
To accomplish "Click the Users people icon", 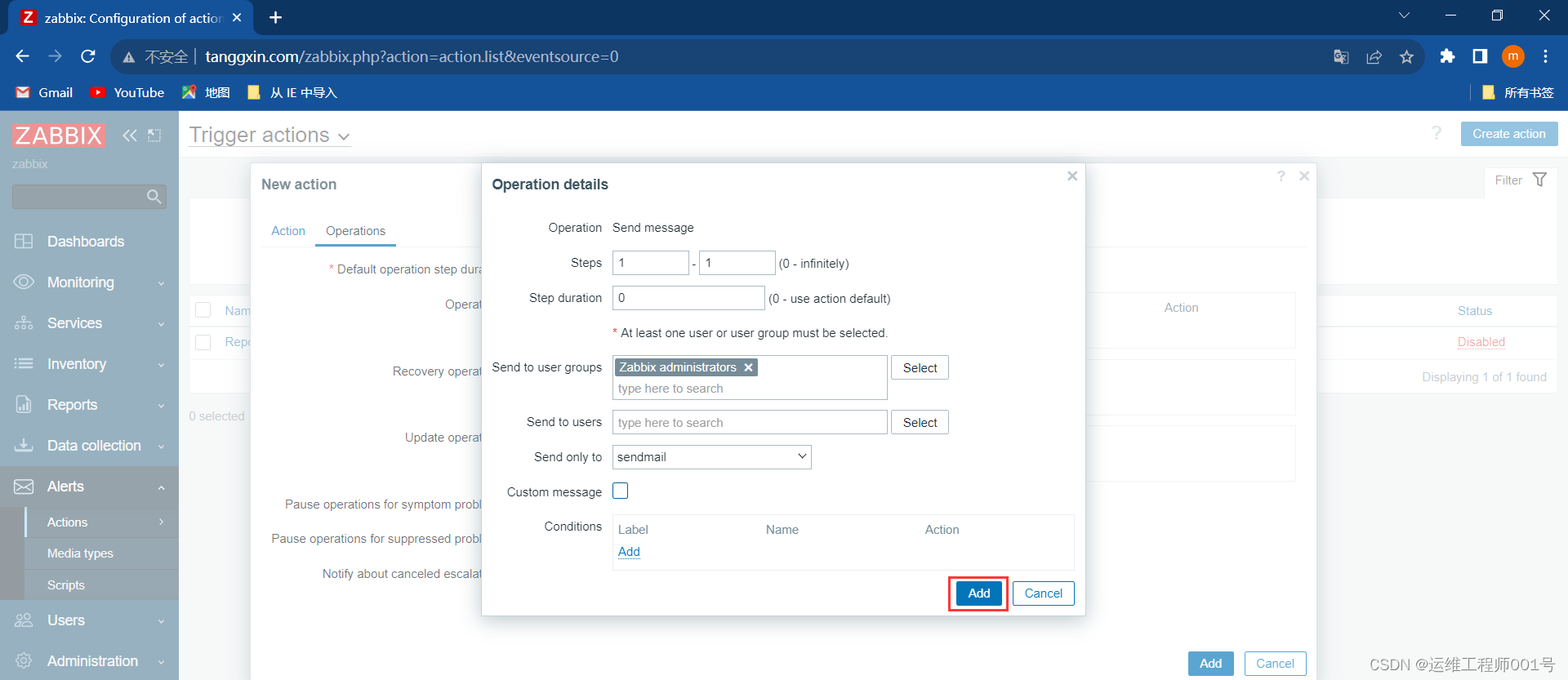I will tap(24, 620).
